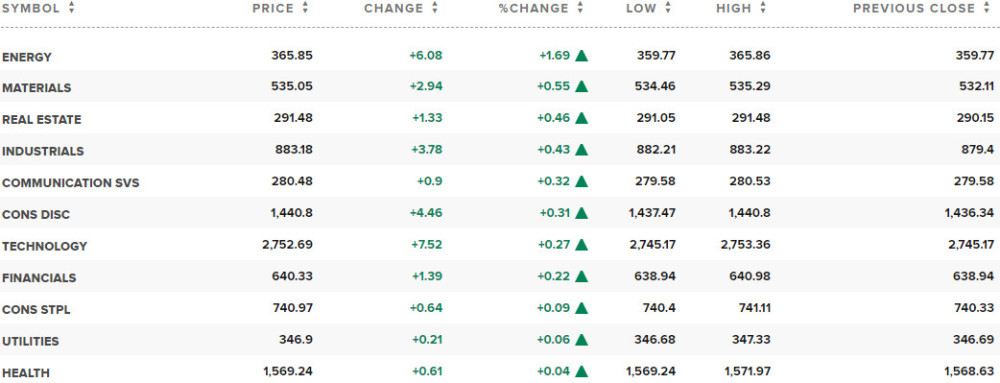Select the TECHNOLOGY symbol

pos(44,246)
